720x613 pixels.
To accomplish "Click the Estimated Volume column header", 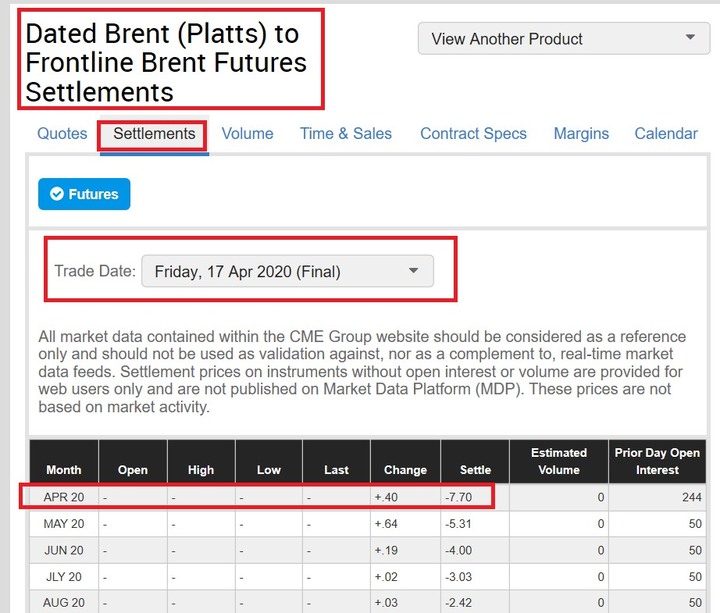I will point(559,461).
